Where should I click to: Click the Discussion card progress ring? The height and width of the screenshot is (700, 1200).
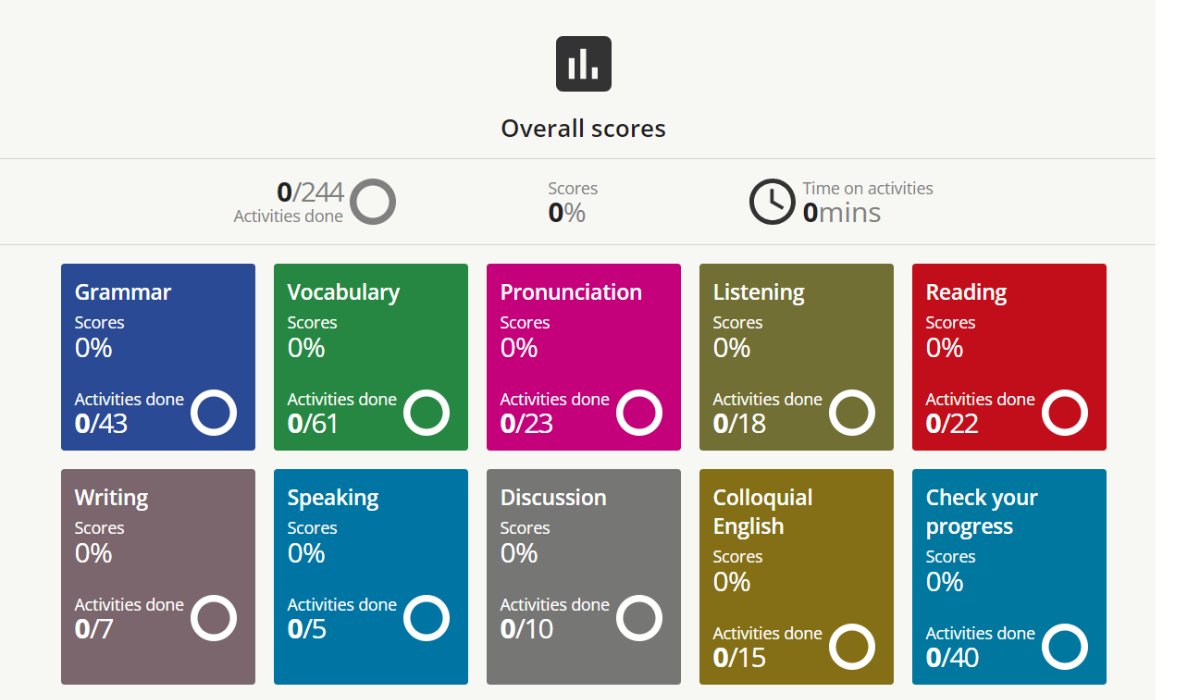pos(639,618)
